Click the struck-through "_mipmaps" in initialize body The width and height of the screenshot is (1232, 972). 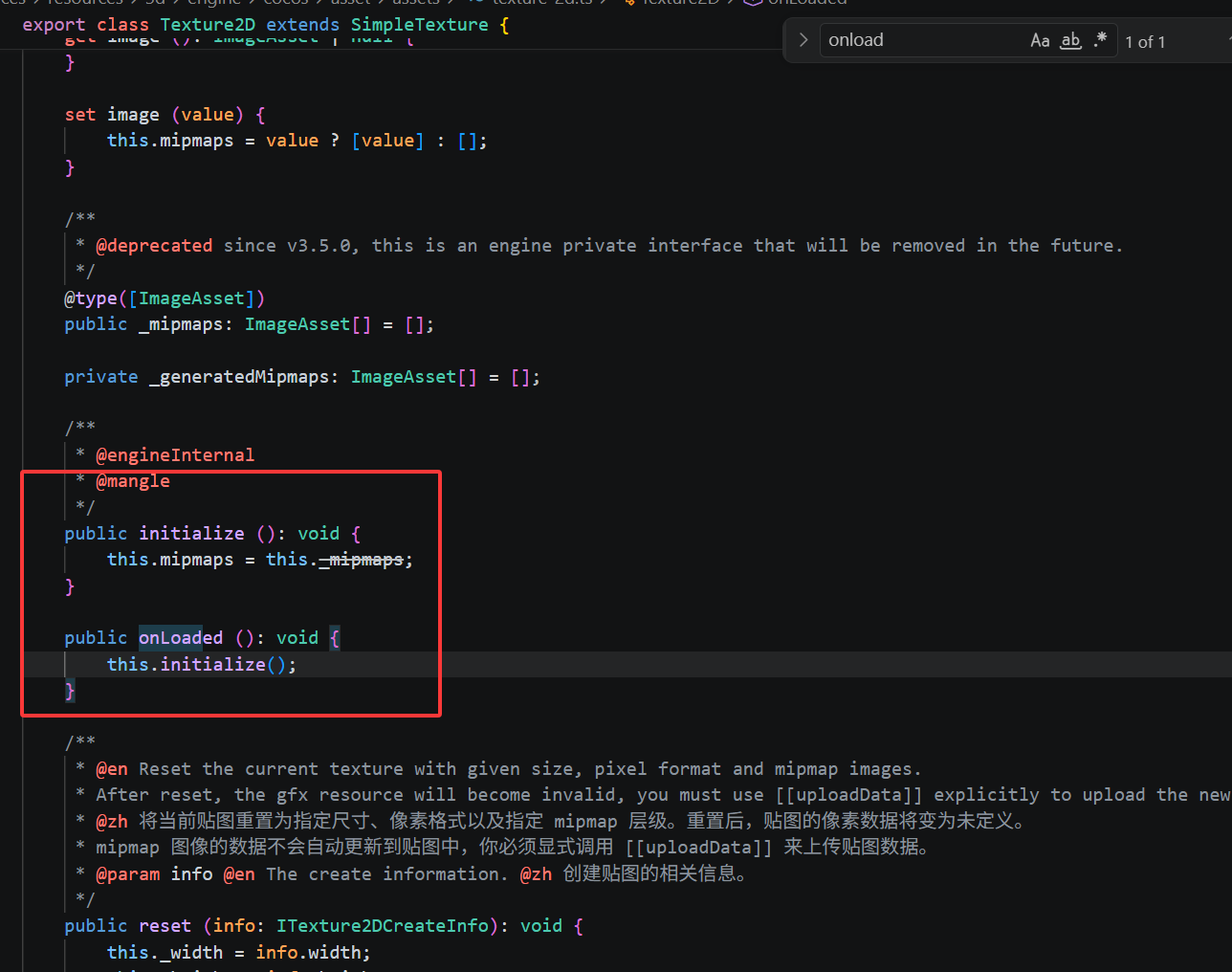coord(362,560)
